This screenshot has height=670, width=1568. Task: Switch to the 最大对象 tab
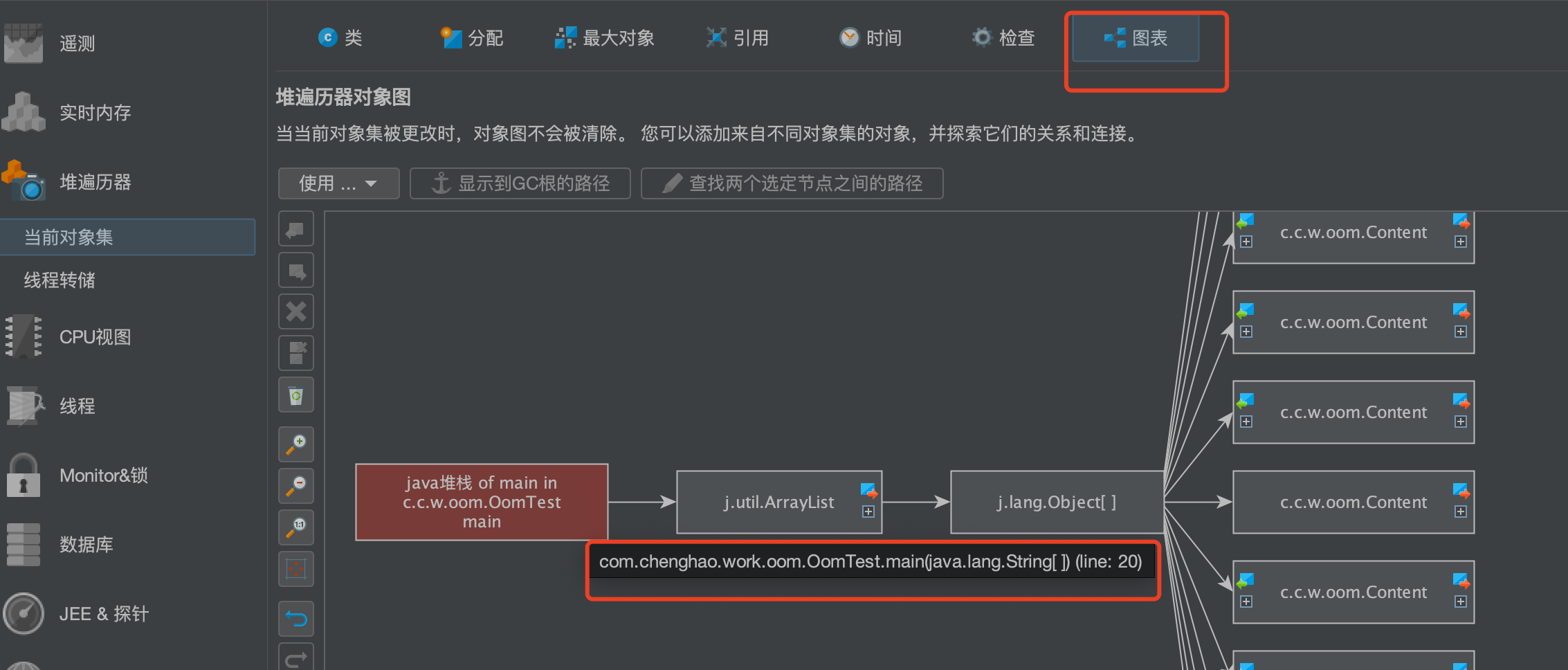coord(605,38)
